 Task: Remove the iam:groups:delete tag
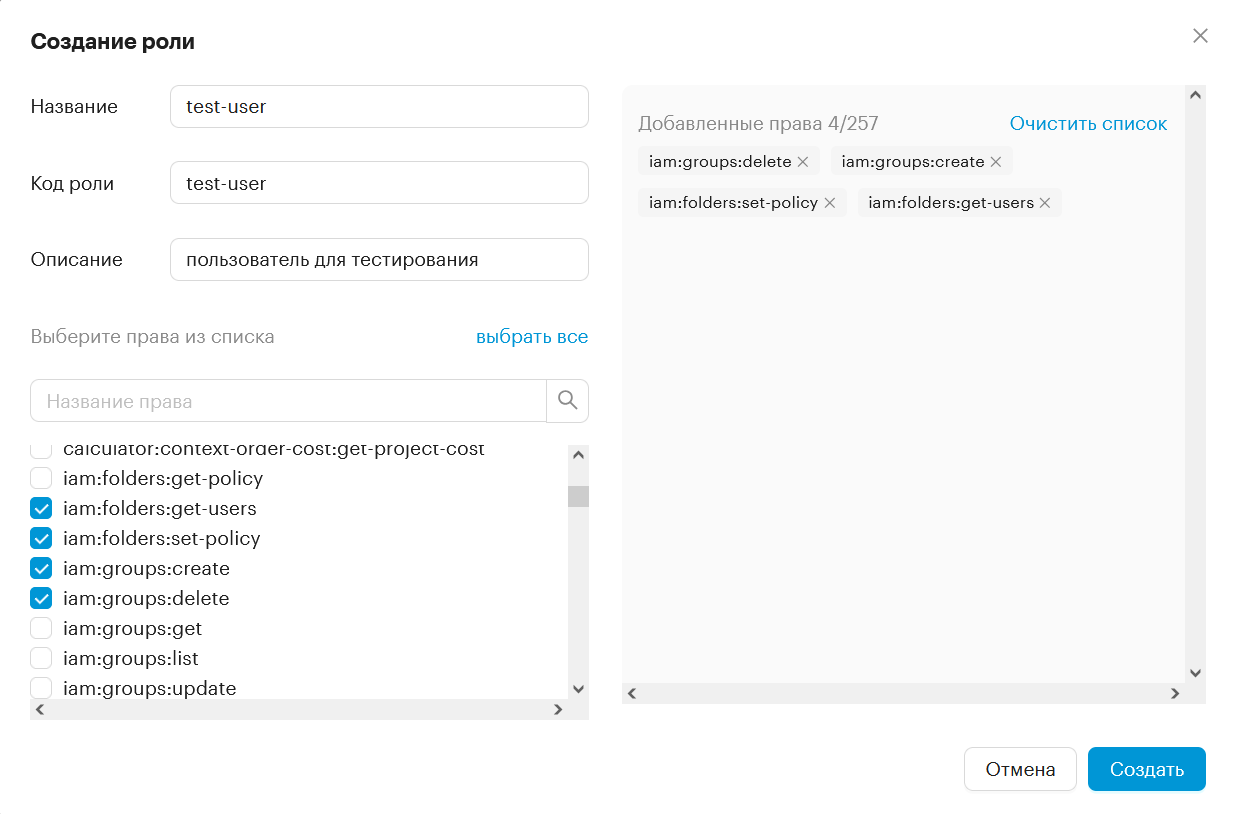click(803, 162)
